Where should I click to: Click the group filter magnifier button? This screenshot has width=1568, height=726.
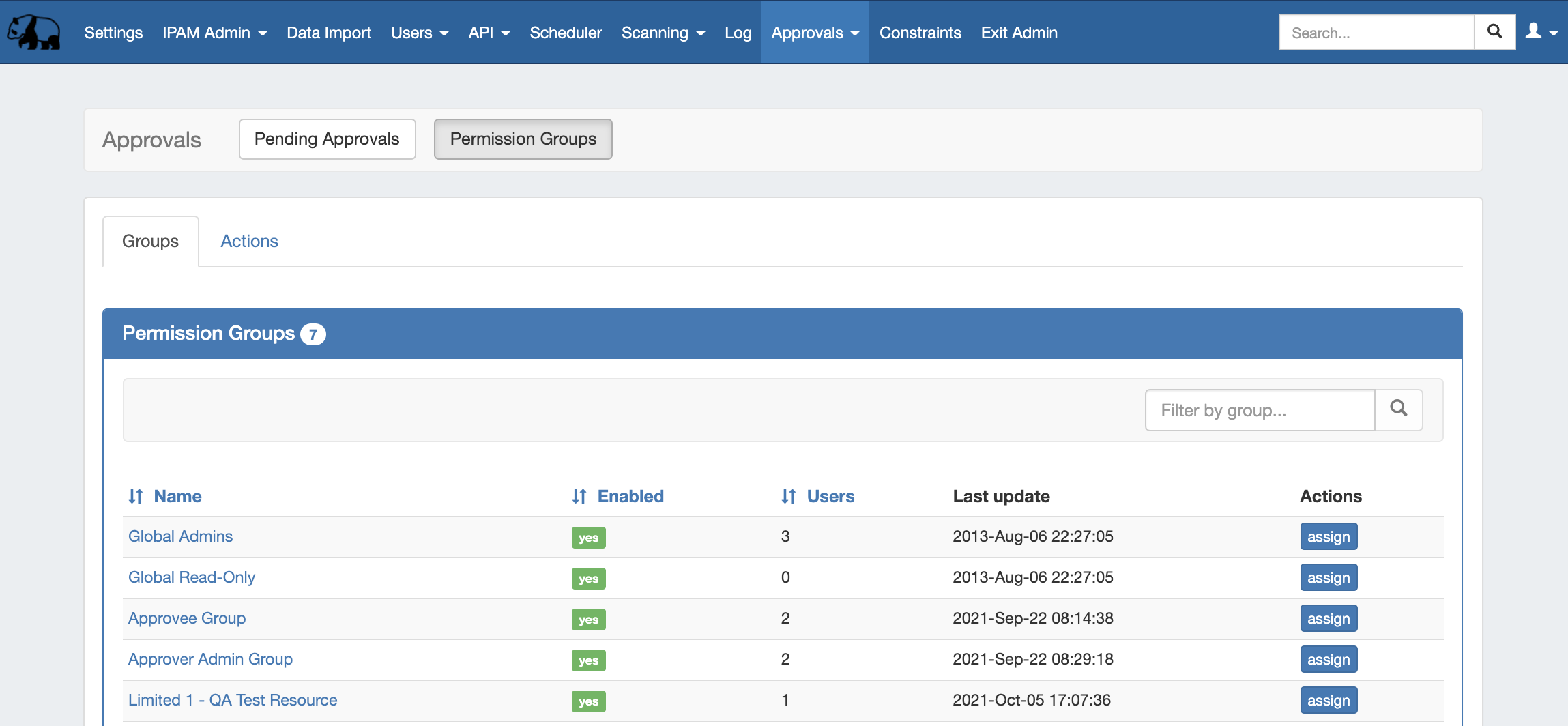point(1398,409)
